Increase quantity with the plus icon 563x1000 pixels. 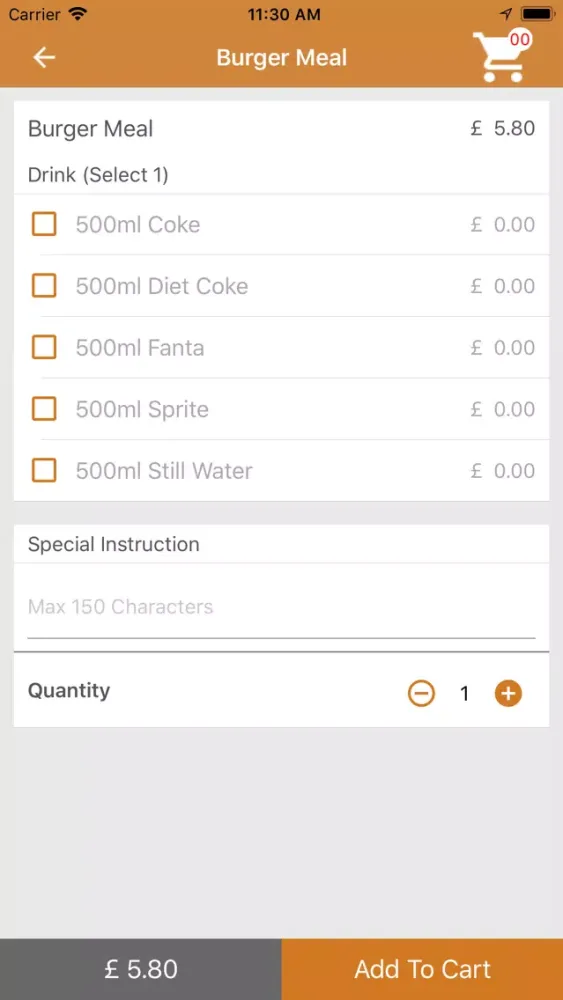pyautogui.click(x=508, y=693)
